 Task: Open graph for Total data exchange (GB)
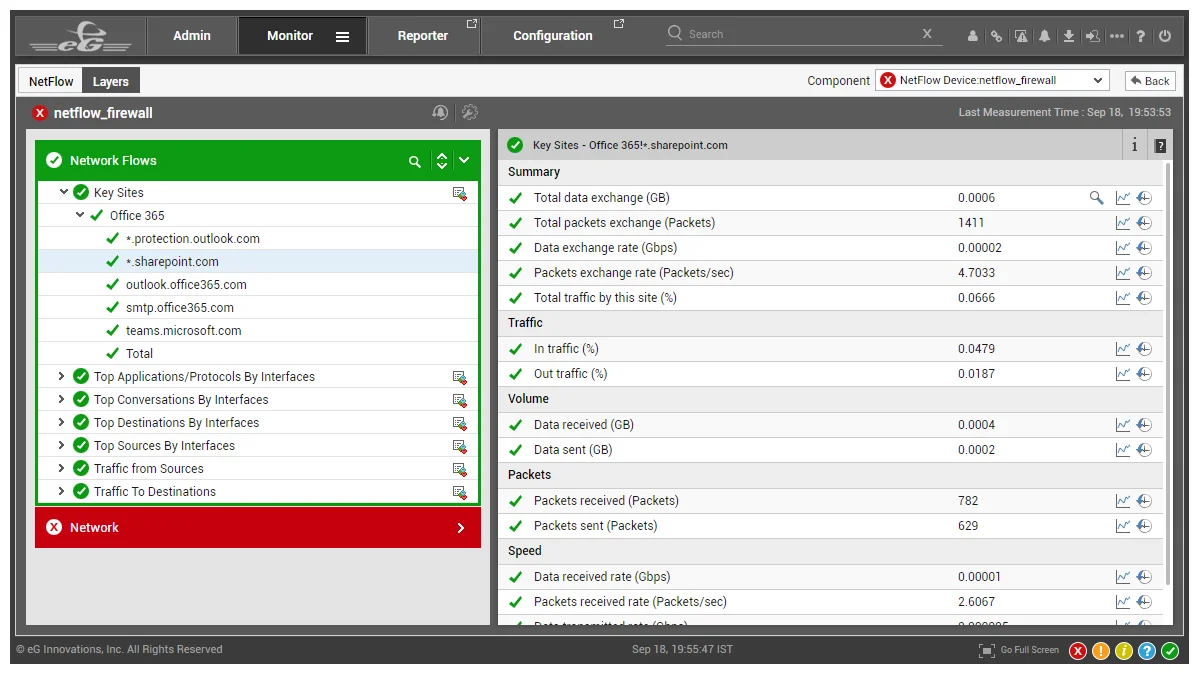[1123, 198]
